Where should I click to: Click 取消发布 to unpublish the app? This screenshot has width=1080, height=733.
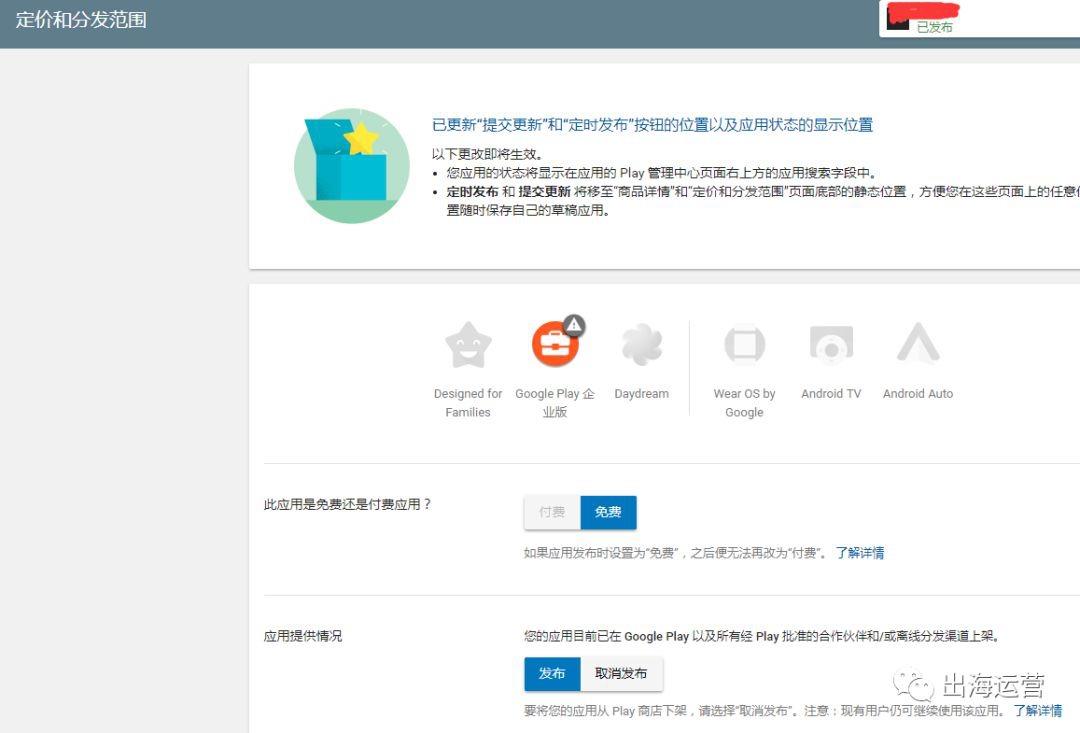621,674
